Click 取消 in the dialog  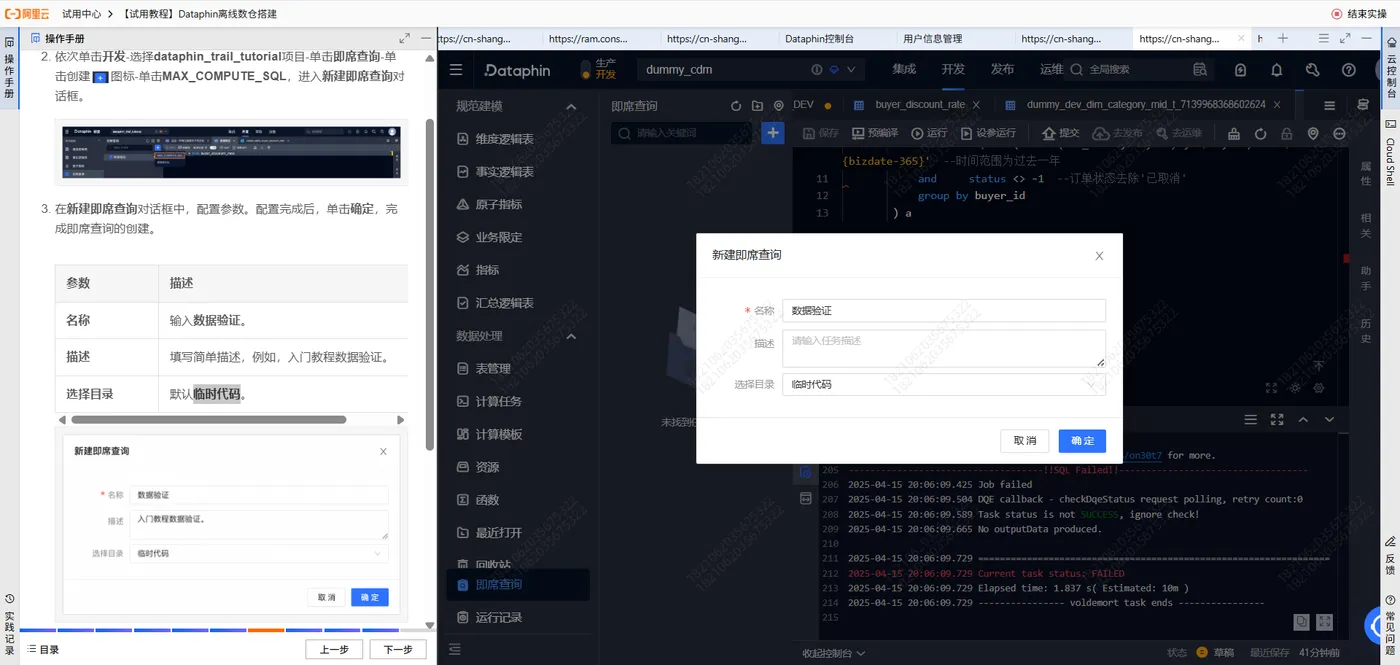point(1025,441)
